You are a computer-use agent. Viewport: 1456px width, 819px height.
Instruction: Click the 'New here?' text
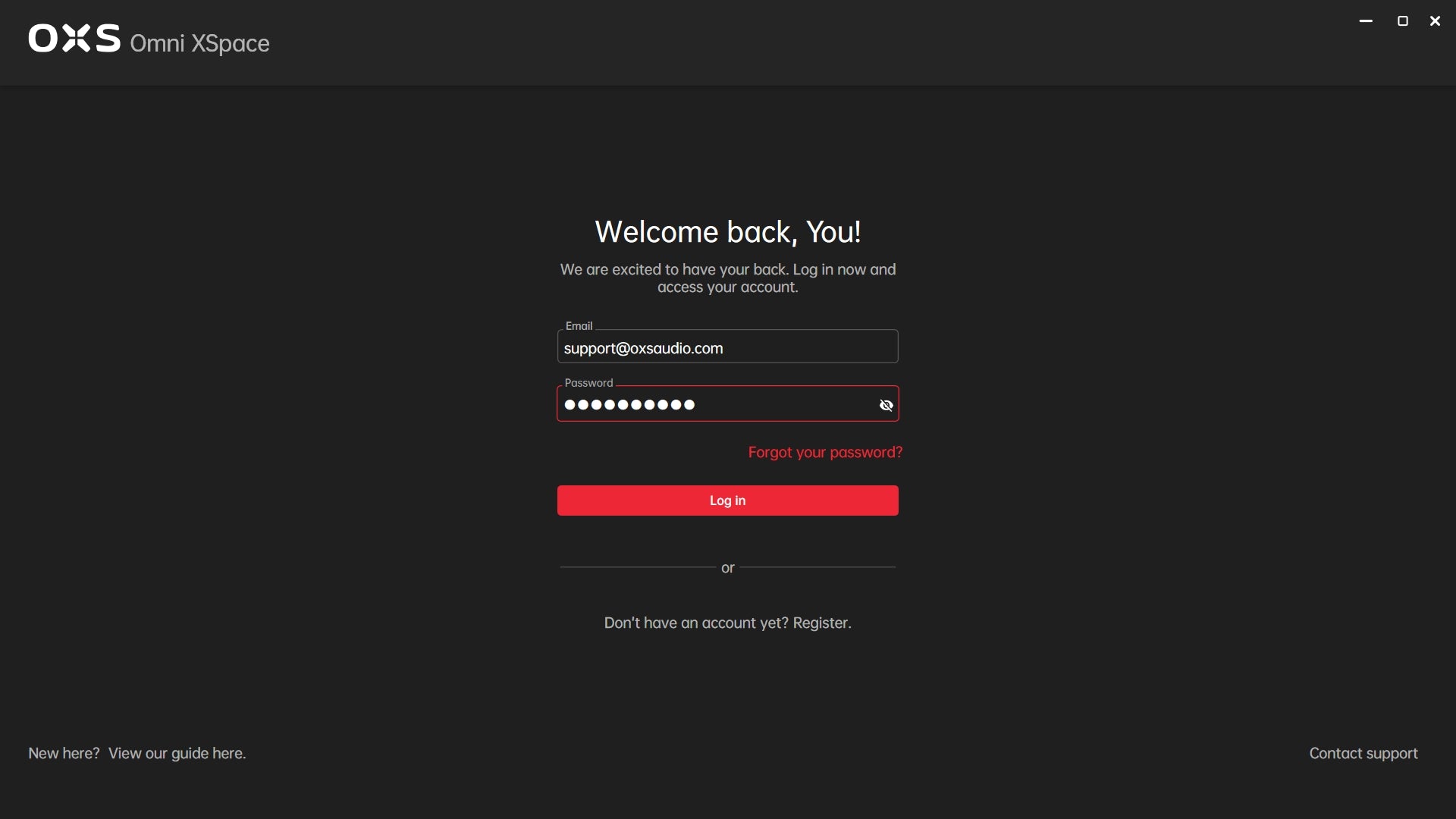click(64, 754)
